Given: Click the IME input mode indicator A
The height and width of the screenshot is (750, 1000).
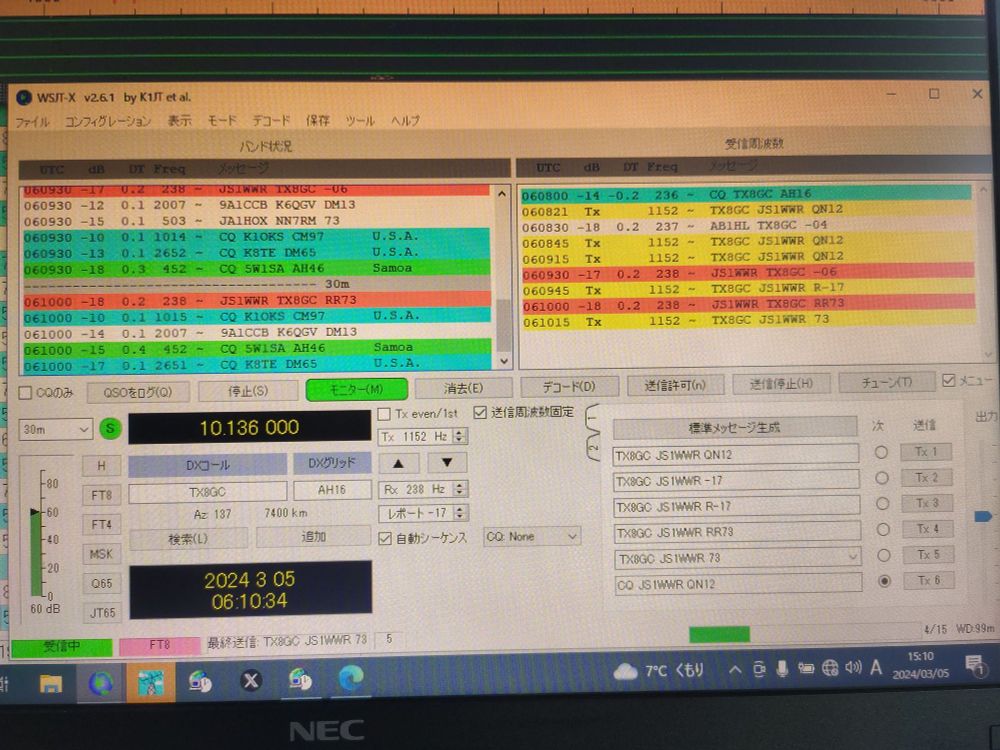Looking at the screenshot, I should coord(876,667).
